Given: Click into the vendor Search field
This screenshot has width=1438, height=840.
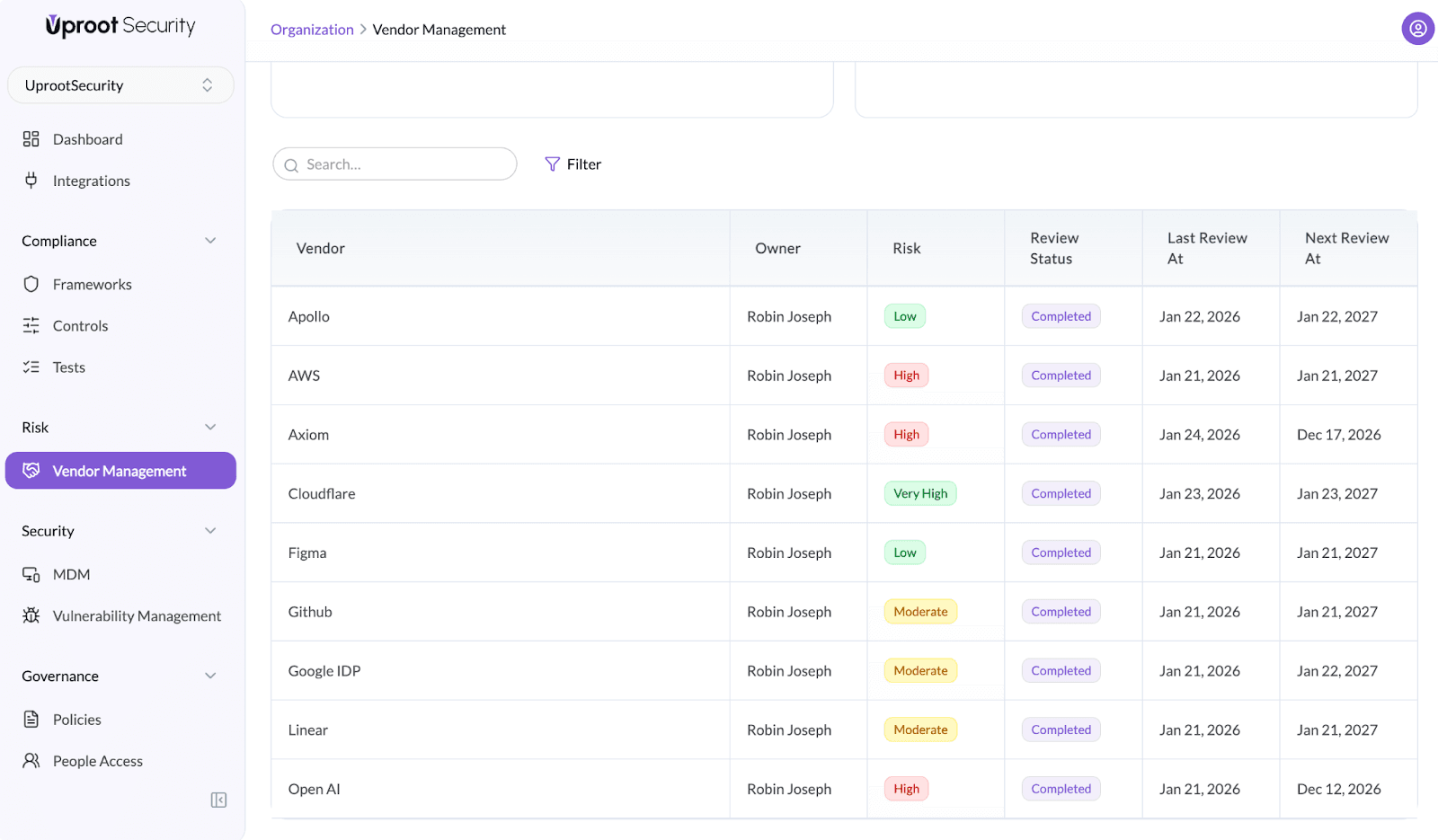Looking at the screenshot, I should (x=404, y=164).
